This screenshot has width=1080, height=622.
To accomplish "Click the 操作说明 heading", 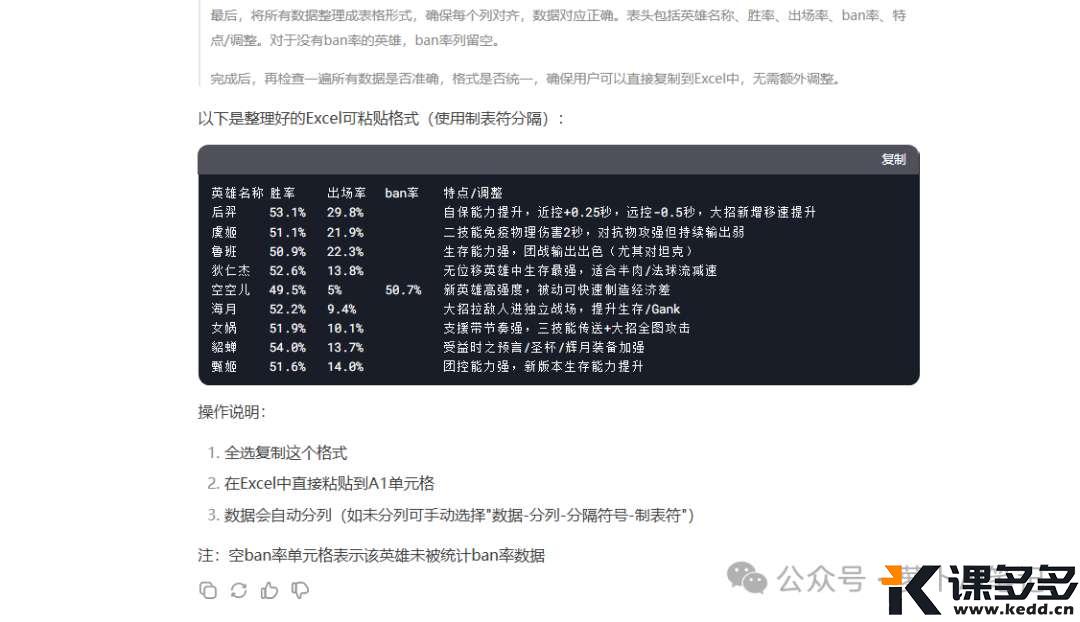I will point(231,412).
